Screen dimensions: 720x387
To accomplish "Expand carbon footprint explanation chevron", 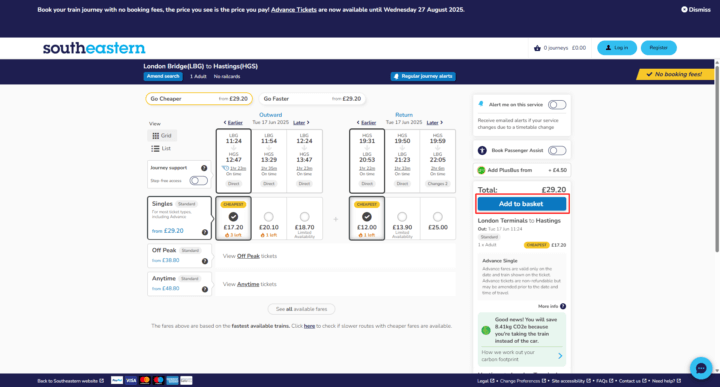I will tap(560, 356).
